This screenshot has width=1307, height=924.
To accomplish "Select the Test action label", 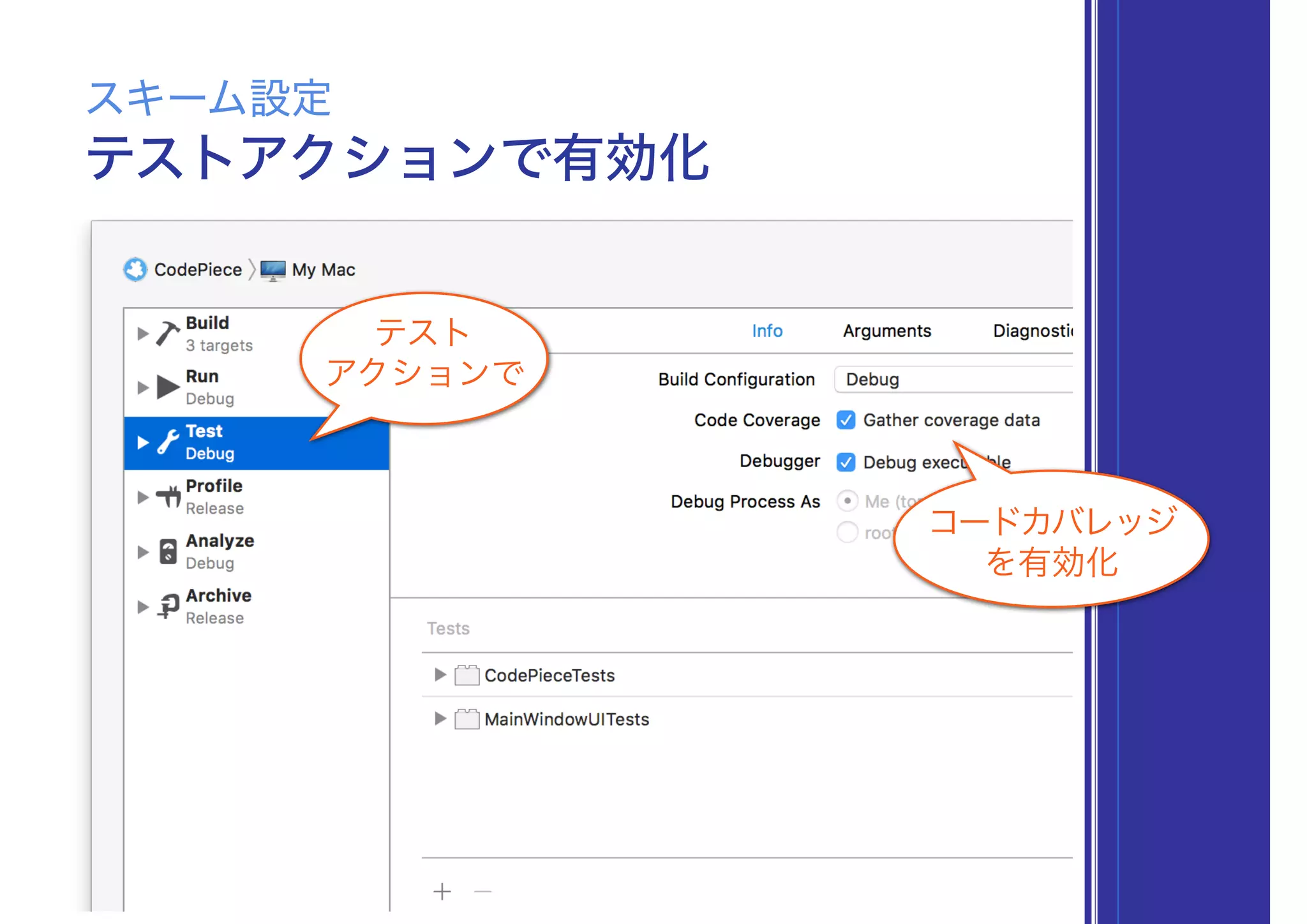I will pyautogui.click(x=204, y=431).
